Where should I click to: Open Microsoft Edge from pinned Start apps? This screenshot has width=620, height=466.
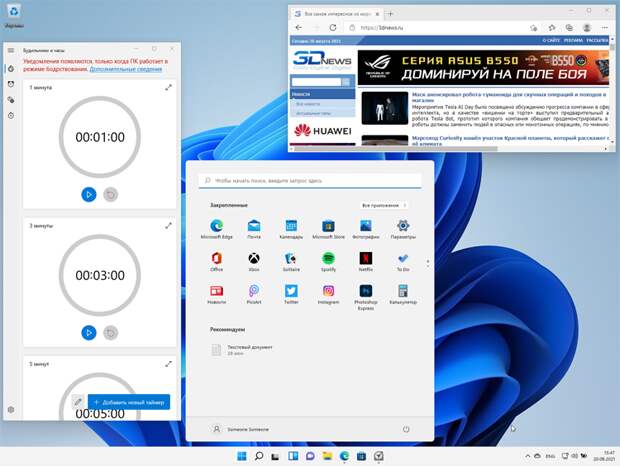(216, 229)
